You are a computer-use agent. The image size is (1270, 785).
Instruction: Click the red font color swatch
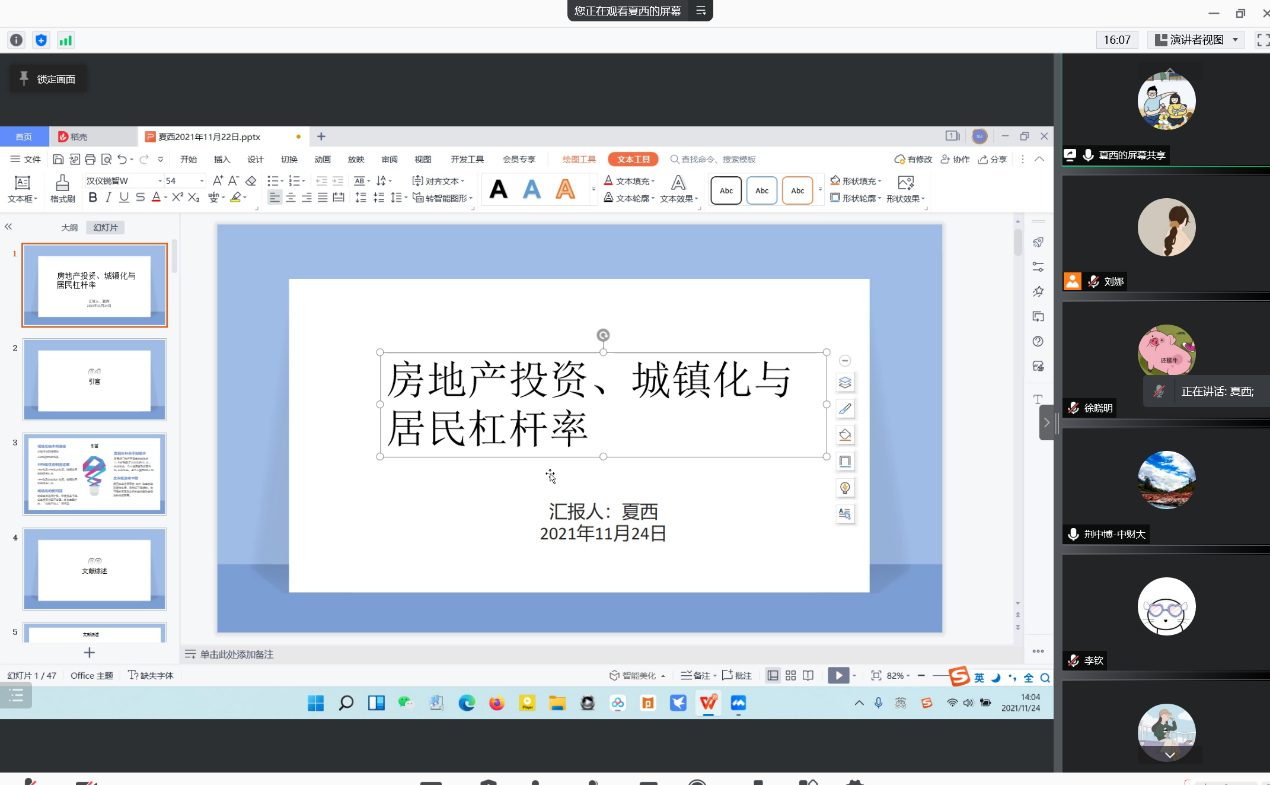[x=156, y=198]
